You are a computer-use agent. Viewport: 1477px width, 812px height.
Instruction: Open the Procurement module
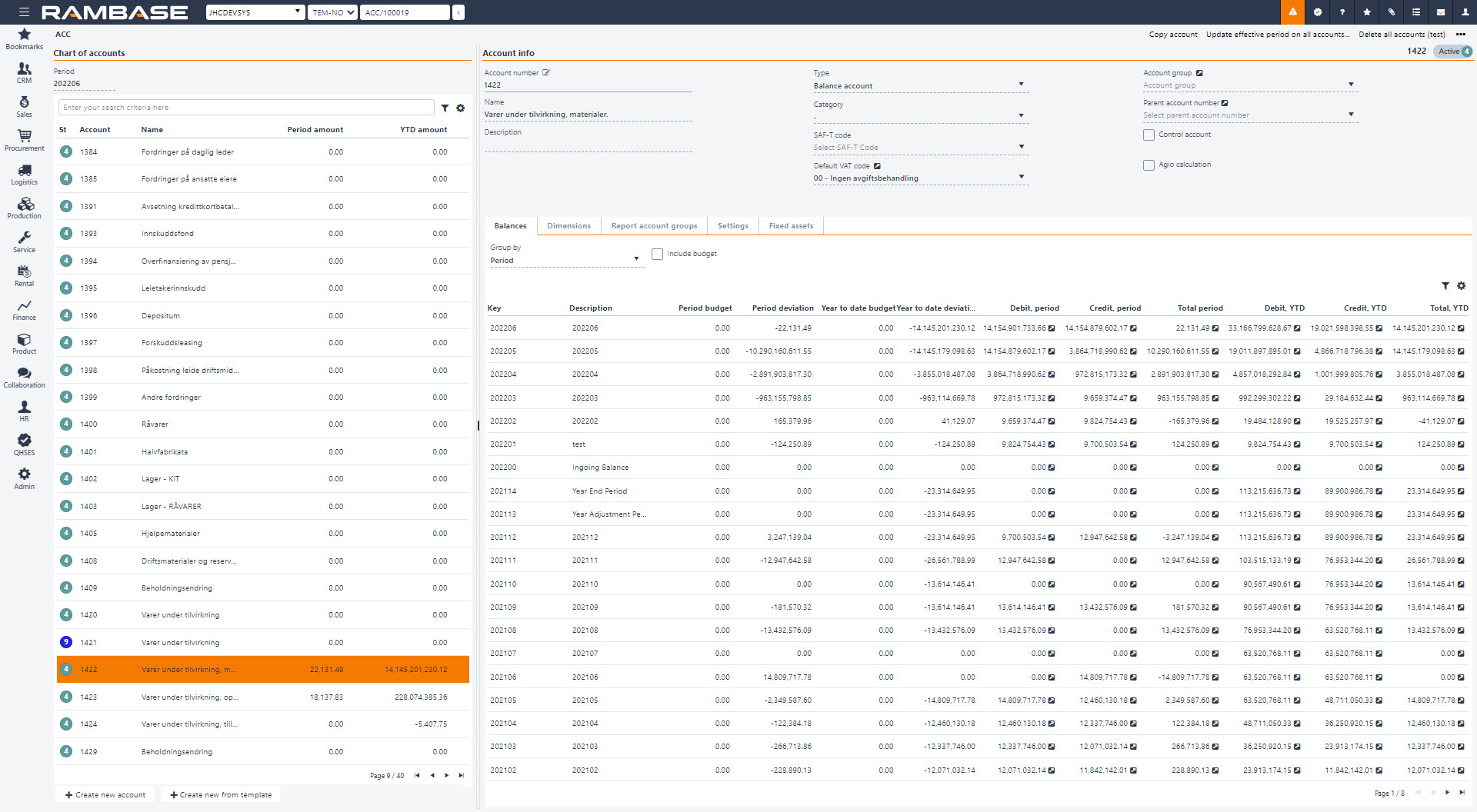pyautogui.click(x=25, y=141)
